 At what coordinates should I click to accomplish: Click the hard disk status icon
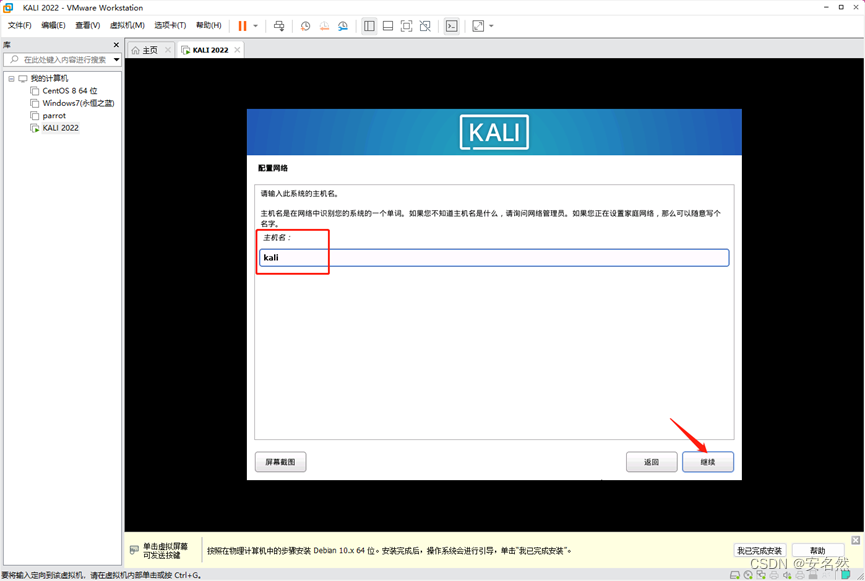tap(735, 575)
